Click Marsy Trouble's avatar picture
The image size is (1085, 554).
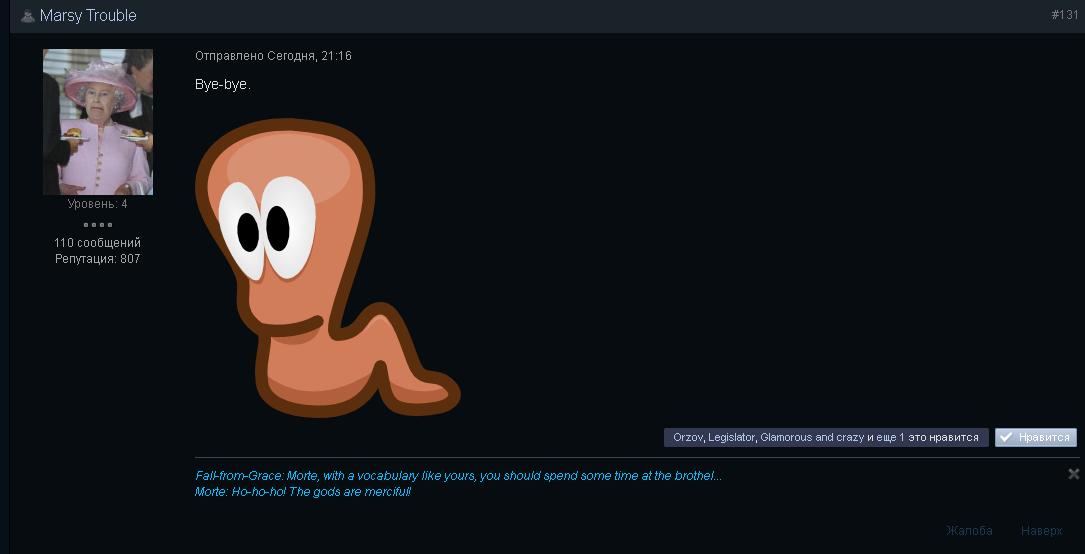click(98, 122)
